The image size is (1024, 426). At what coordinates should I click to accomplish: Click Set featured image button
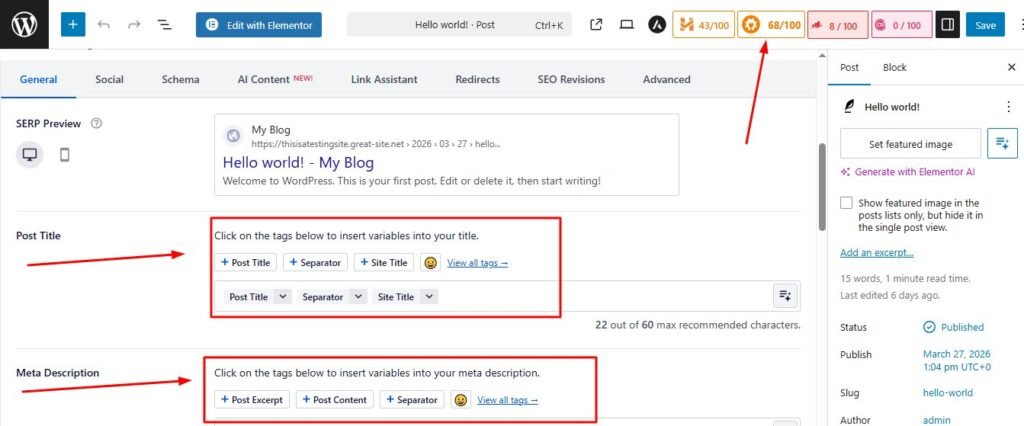pyautogui.click(x=910, y=144)
